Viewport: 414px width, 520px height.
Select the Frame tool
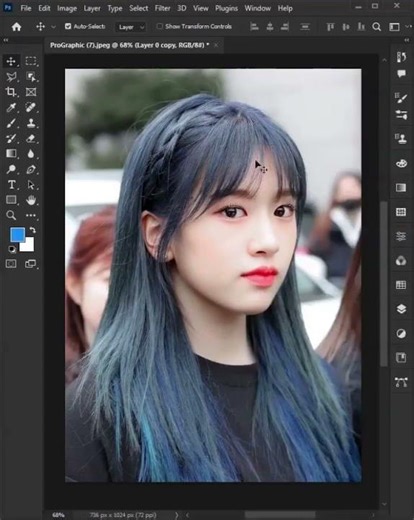[31, 92]
